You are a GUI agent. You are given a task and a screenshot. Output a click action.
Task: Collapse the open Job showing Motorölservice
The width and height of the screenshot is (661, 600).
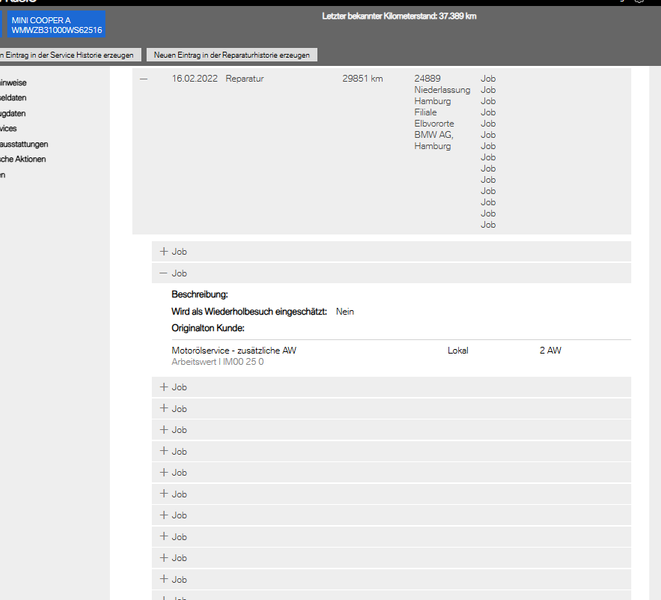pos(164,273)
